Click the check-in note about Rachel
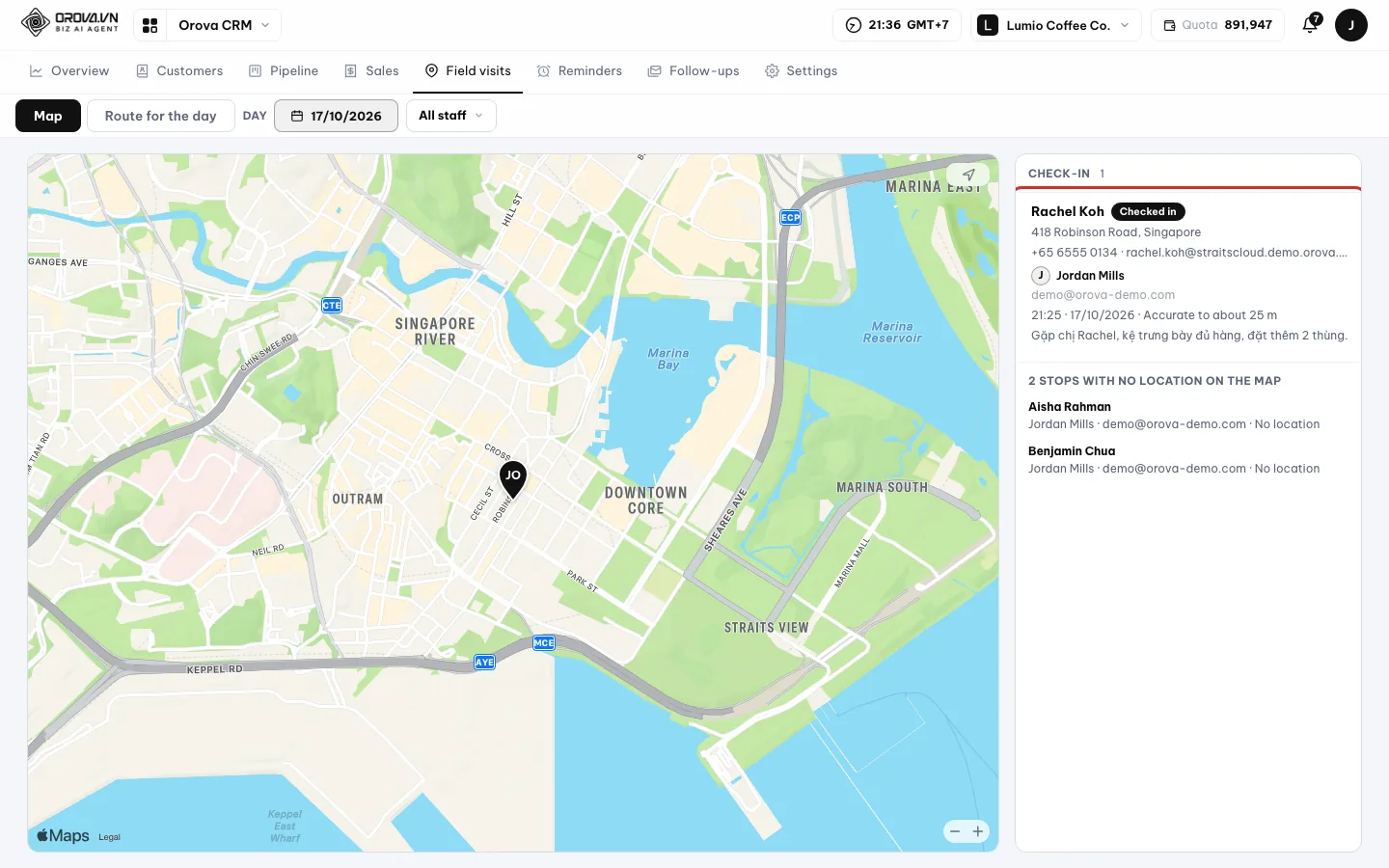Screen dimensions: 1389x868 [1189, 336]
